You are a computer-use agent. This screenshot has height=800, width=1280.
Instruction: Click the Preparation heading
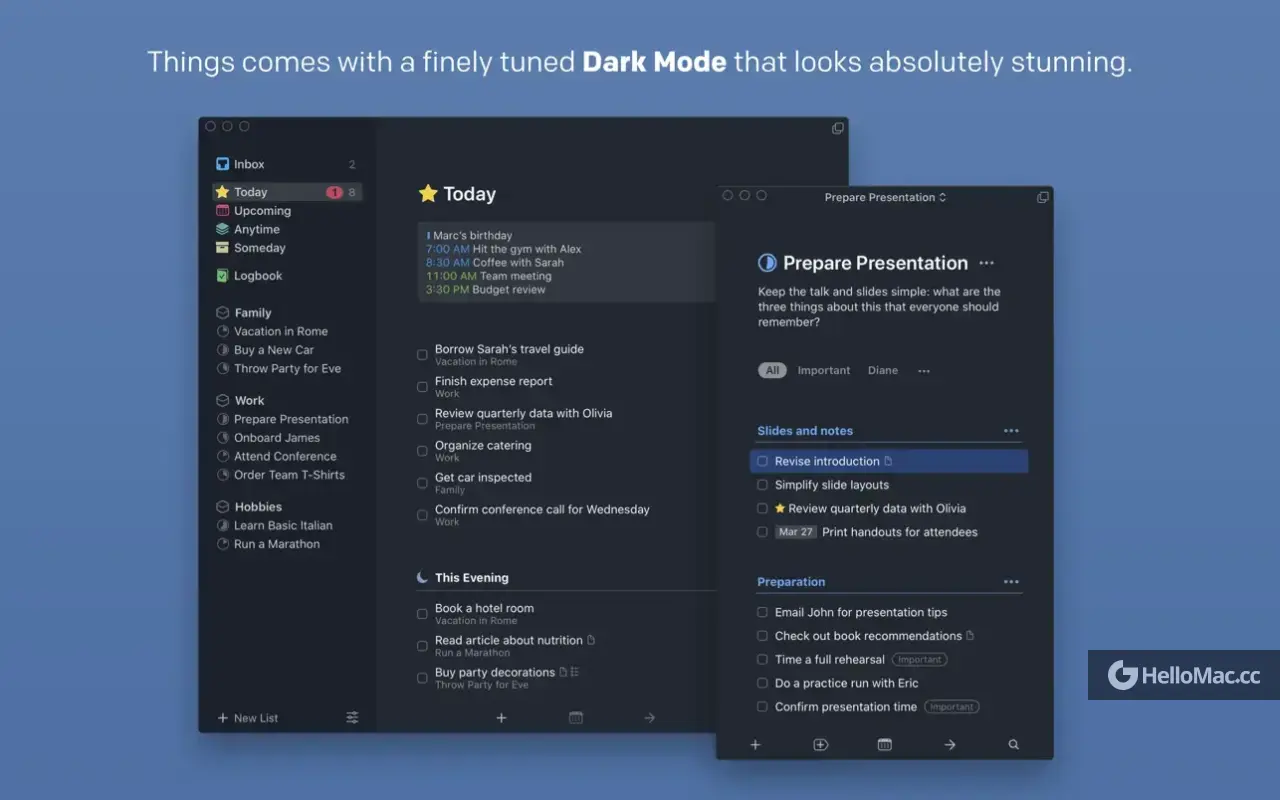(791, 582)
